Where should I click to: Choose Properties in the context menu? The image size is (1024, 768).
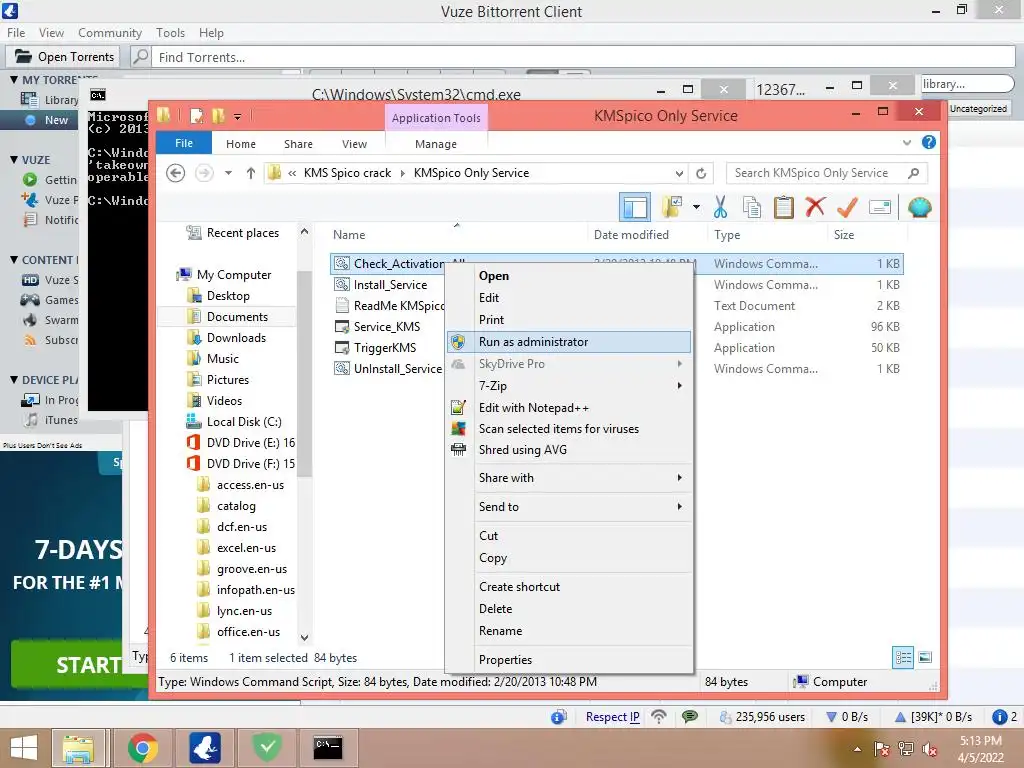tap(569, 660)
